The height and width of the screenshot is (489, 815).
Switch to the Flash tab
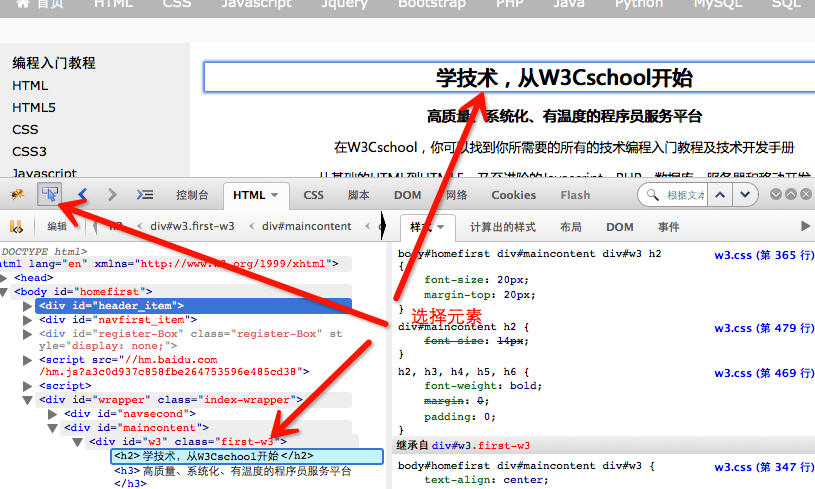click(575, 195)
